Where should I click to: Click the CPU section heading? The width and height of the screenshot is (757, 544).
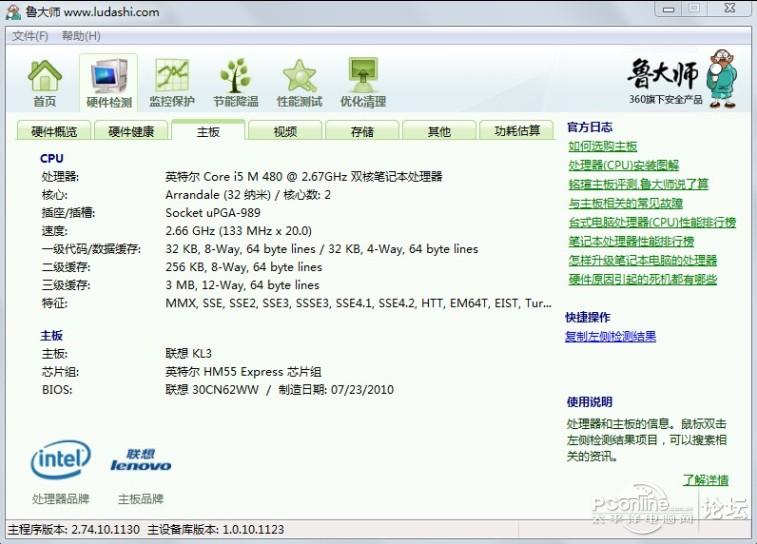tap(52, 158)
